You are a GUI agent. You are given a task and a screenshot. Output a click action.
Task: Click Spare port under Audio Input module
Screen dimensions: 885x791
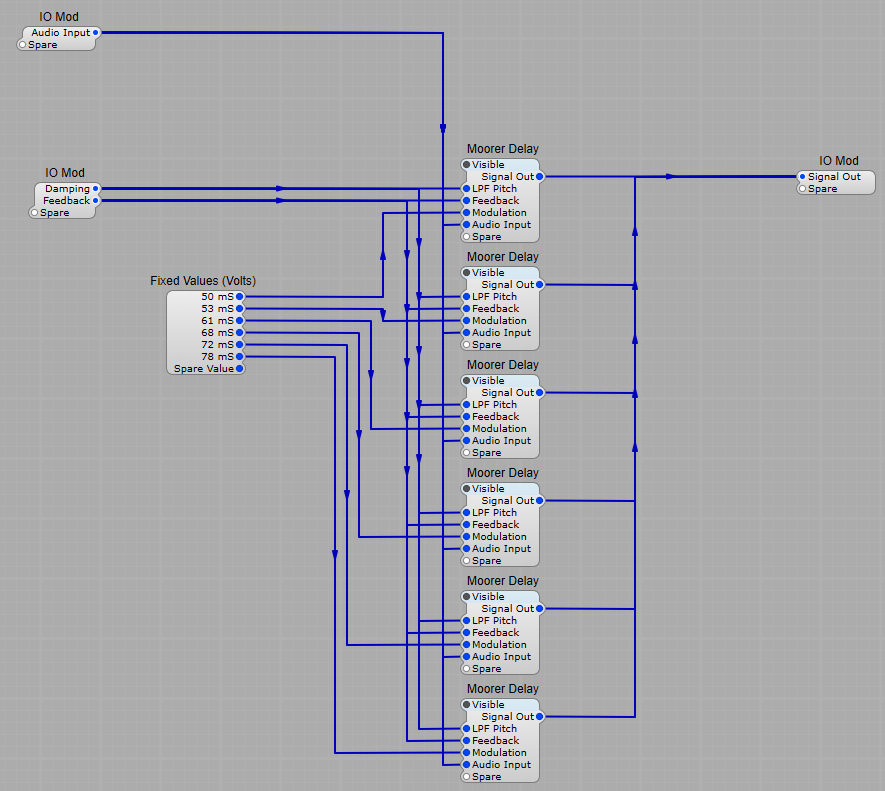tap(22, 45)
